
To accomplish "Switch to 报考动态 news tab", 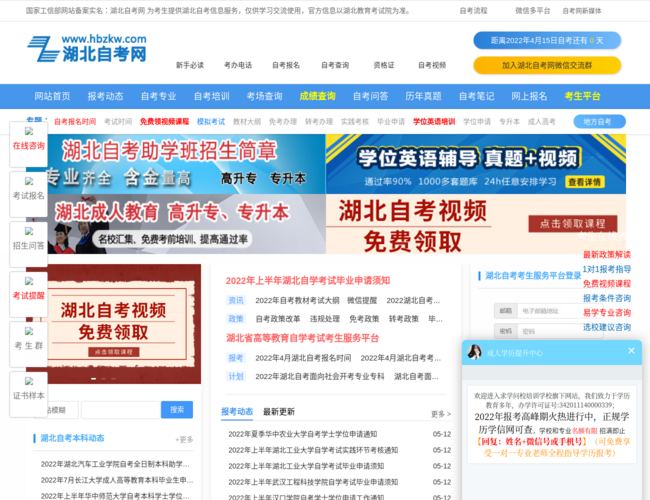I will 237,411.
